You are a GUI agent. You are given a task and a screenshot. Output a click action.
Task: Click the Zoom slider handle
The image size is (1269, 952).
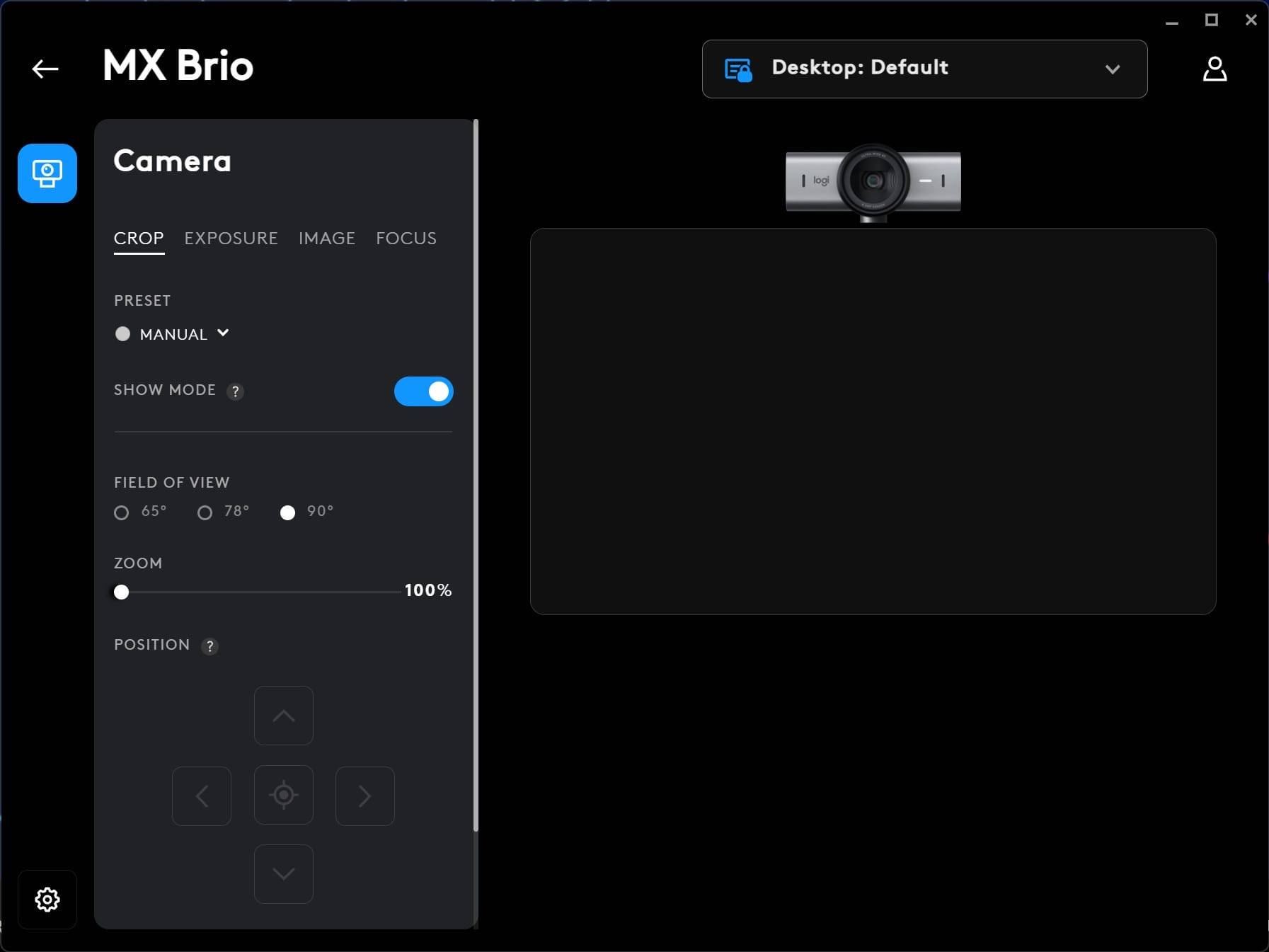pos(122,592)
